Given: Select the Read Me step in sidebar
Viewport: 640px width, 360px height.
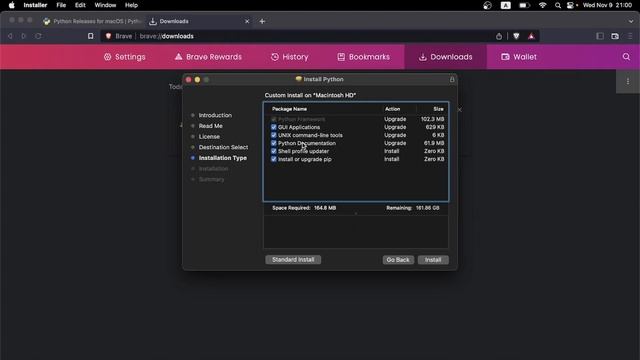Looking at the screenshot, I should coord(211,126).
